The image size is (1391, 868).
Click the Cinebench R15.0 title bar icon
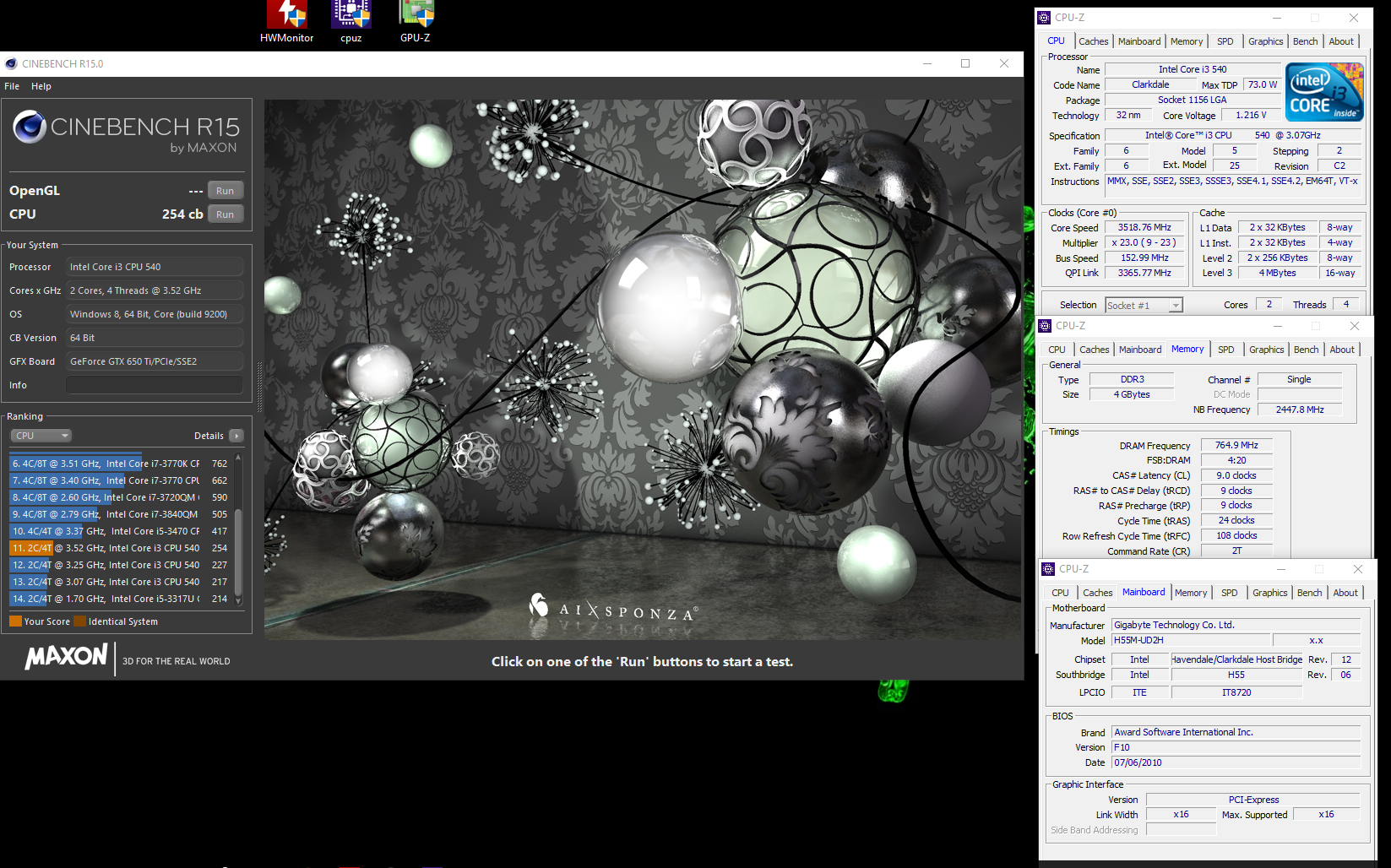point(11,63)
